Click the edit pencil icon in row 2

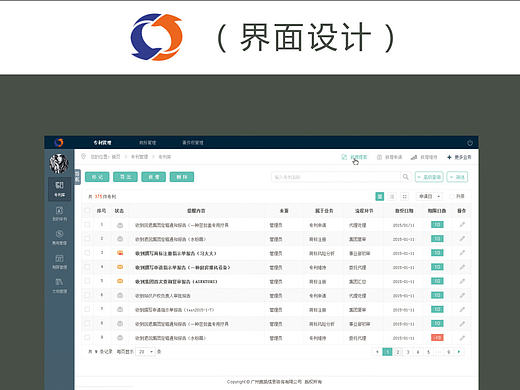click(x=462, y=239)
